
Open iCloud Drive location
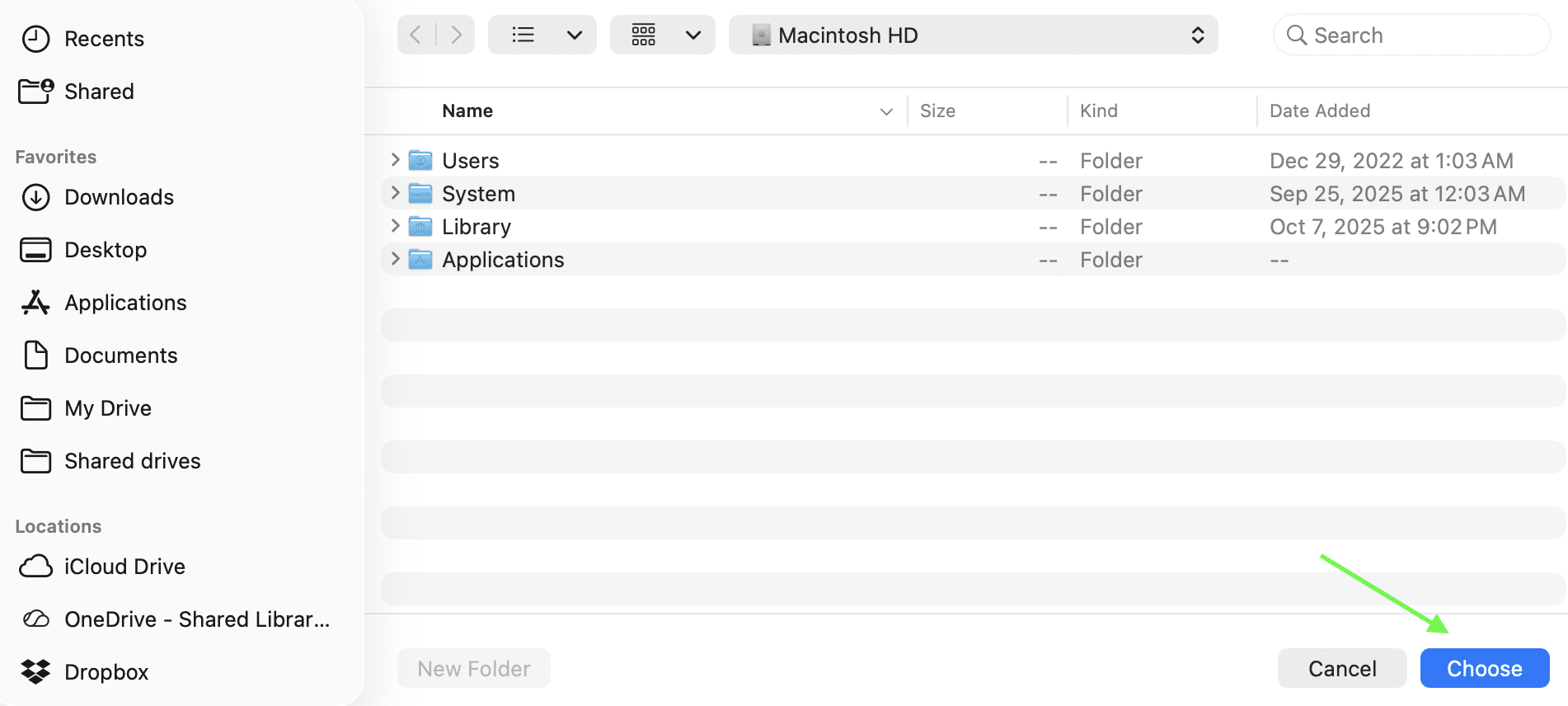[124, 567]
